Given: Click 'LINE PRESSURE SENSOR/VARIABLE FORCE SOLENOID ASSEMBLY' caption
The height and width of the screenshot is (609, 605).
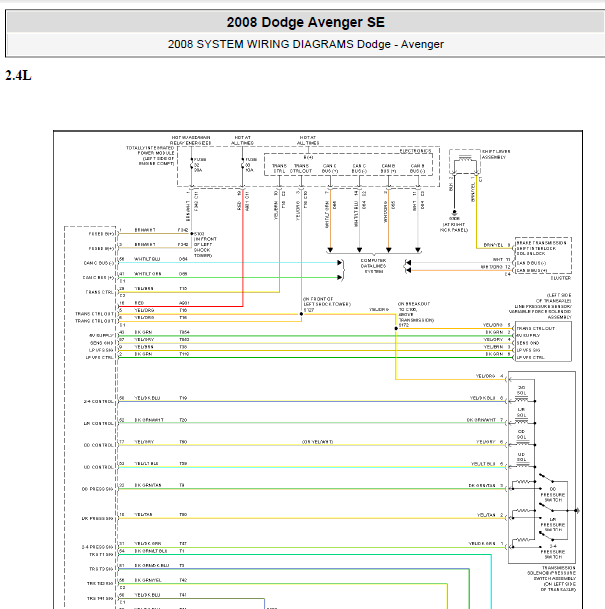Looking at the screenshot, I should click(540, 306).
